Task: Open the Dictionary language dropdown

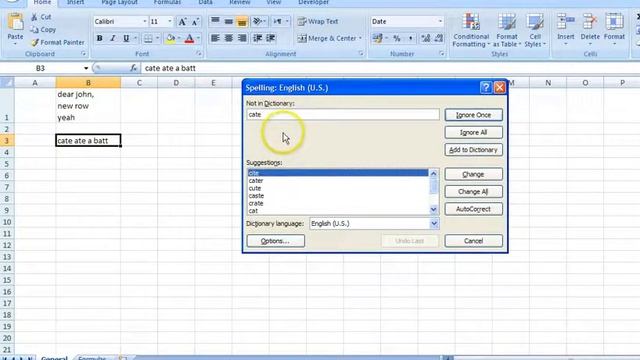Action: (x=434, y=224)
